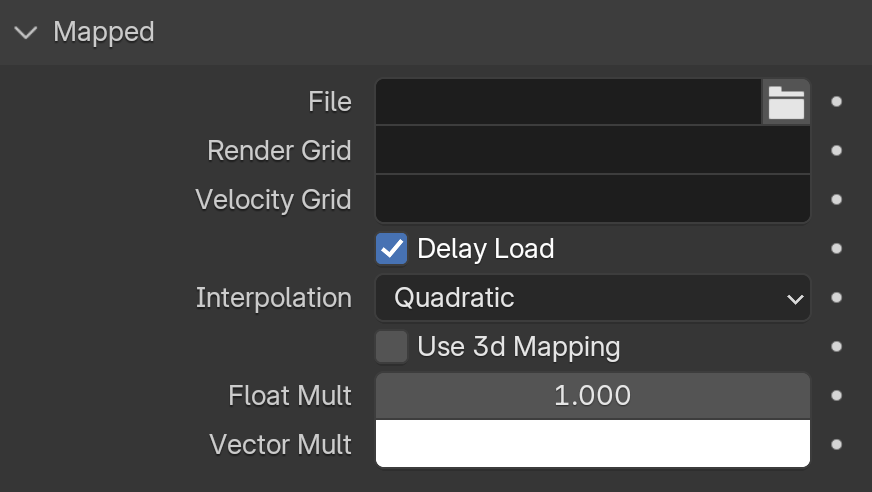Click the Render Grid text field
Screen dimensions: 872x492
(x=593, y=150)
